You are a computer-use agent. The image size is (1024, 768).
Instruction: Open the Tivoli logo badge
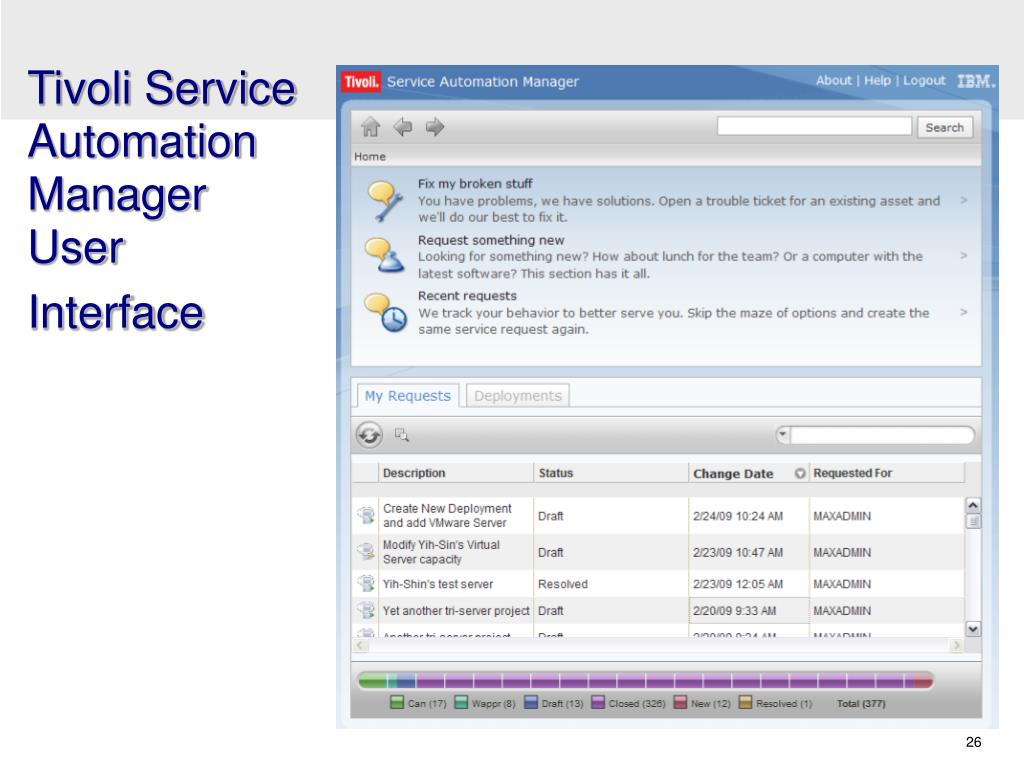click(360, 82)
